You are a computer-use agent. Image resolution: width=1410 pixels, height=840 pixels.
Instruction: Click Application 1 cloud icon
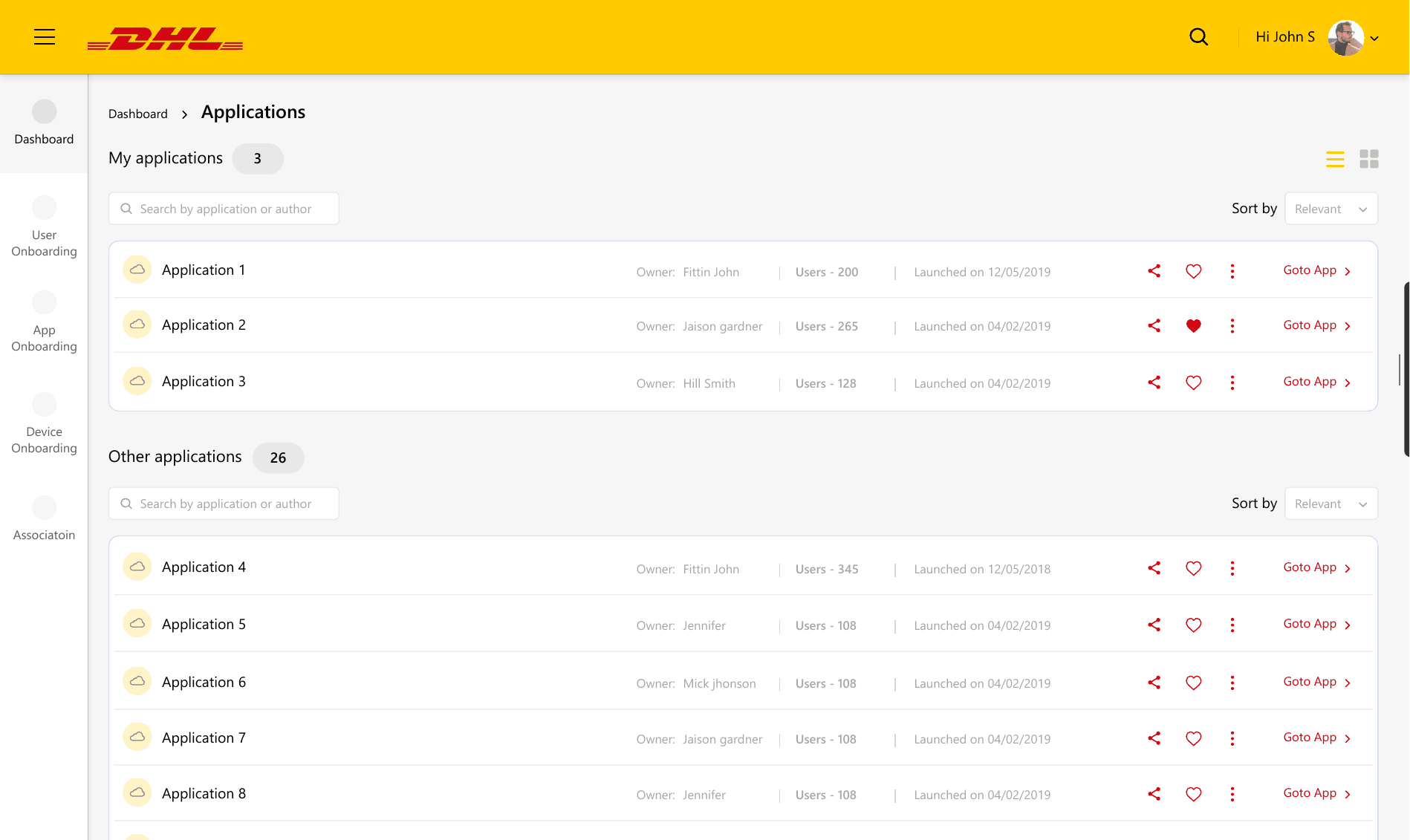tap(137, 270)
